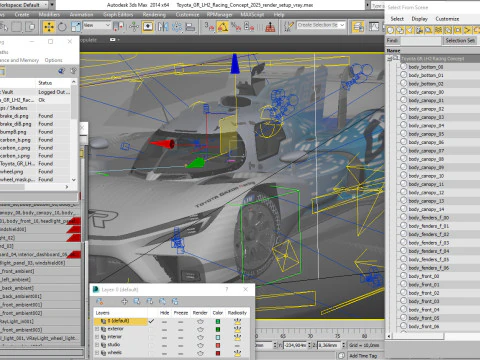The image size is (480, 360).
Task: Select body_bottom_00 in the scene list
Action: (426, 67)
